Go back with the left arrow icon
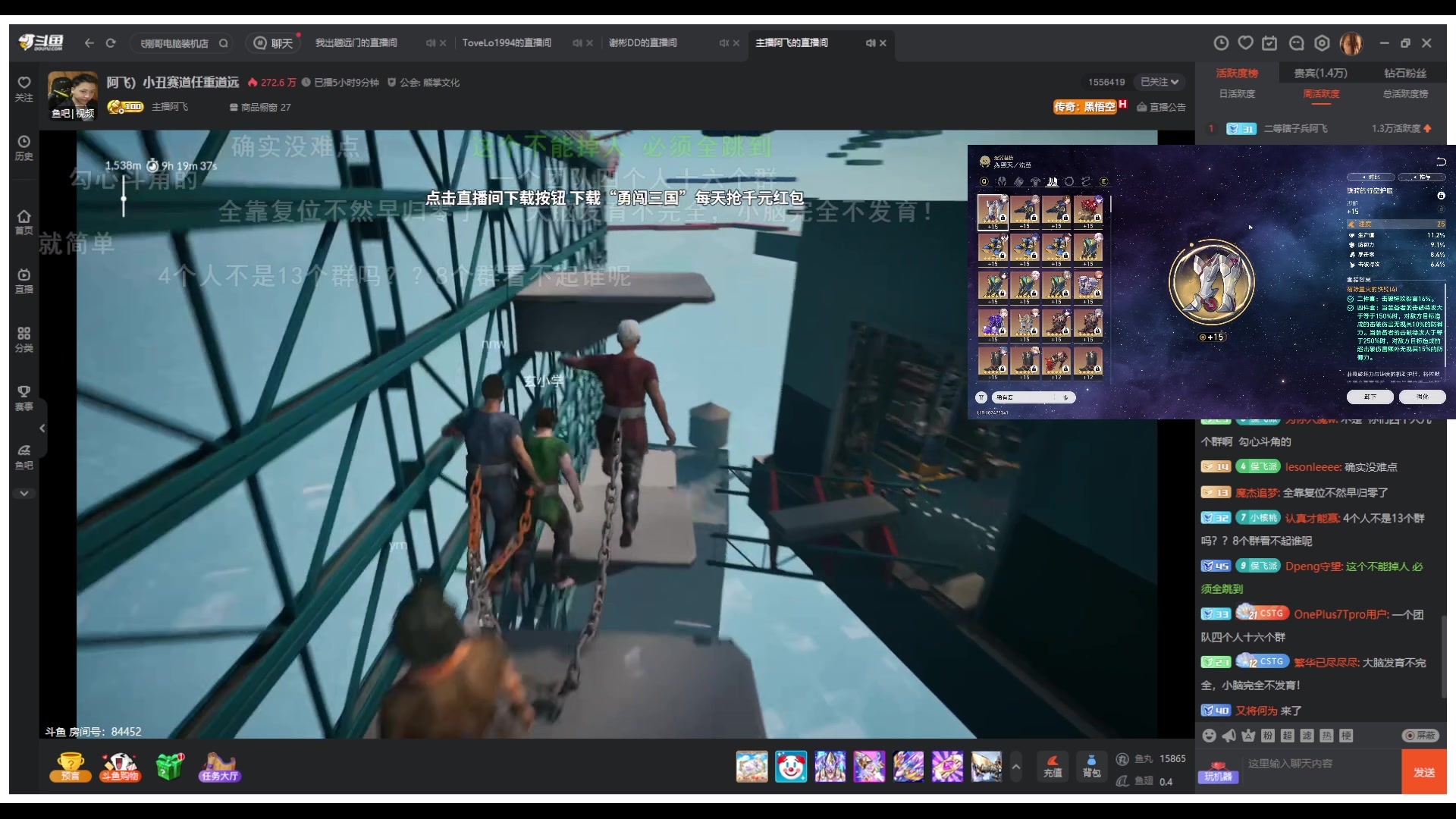The width and height of the screenshot is (1456, 819). point(89,43)
